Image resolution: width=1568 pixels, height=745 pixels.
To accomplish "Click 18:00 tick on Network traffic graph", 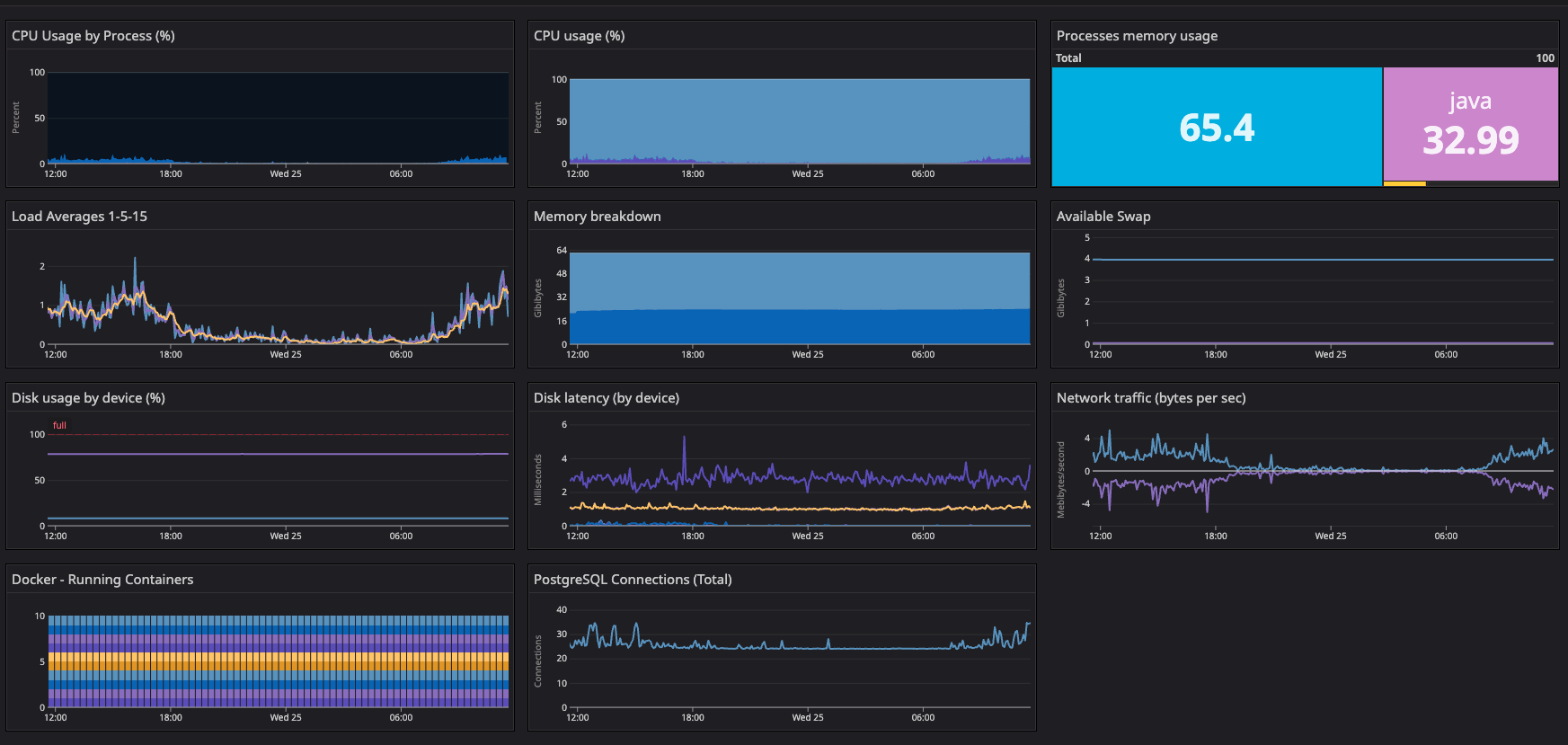I will click(1216, 536).
